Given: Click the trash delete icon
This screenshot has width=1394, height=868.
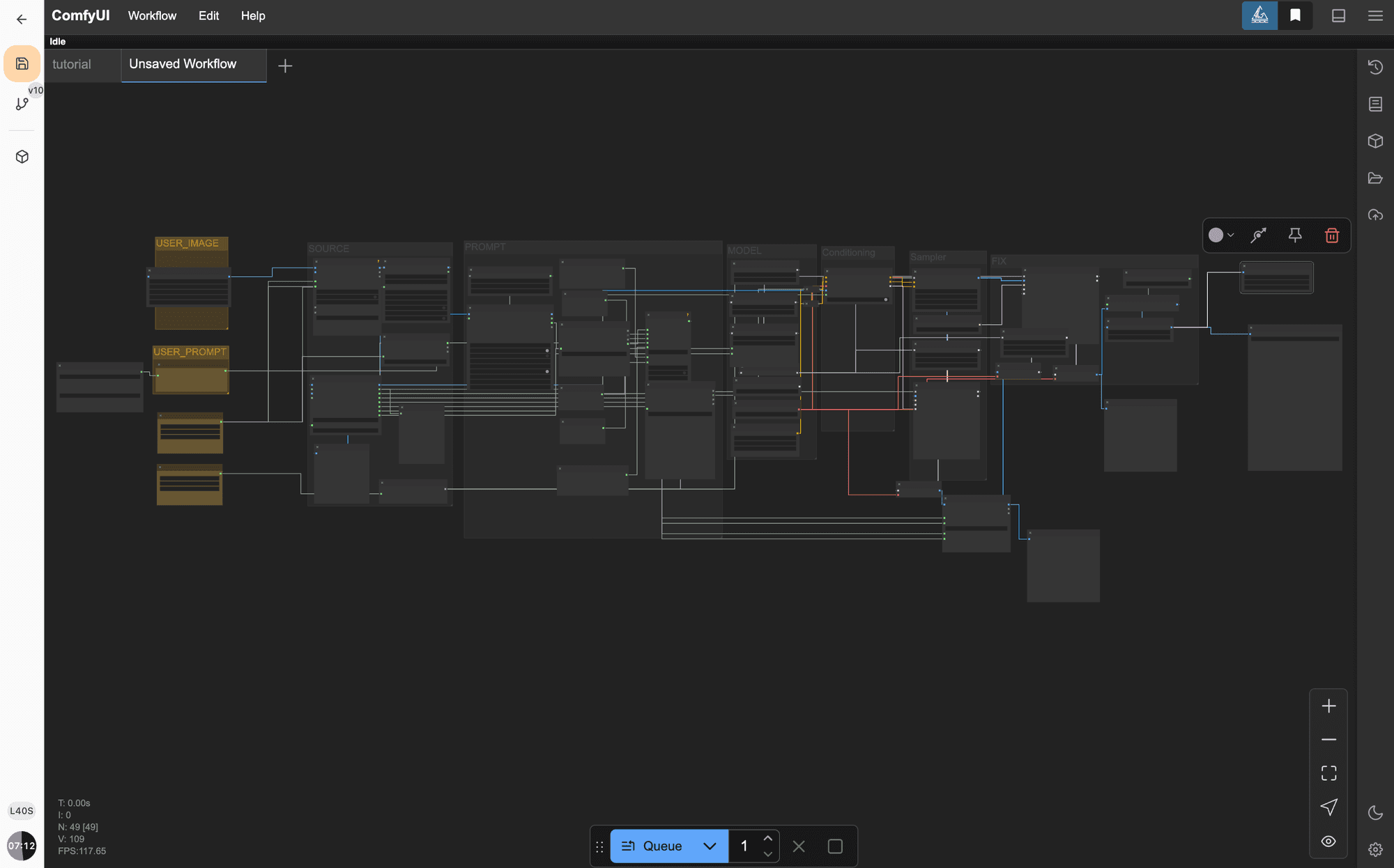Looking at the screenshot, I should click(1331, 235).
